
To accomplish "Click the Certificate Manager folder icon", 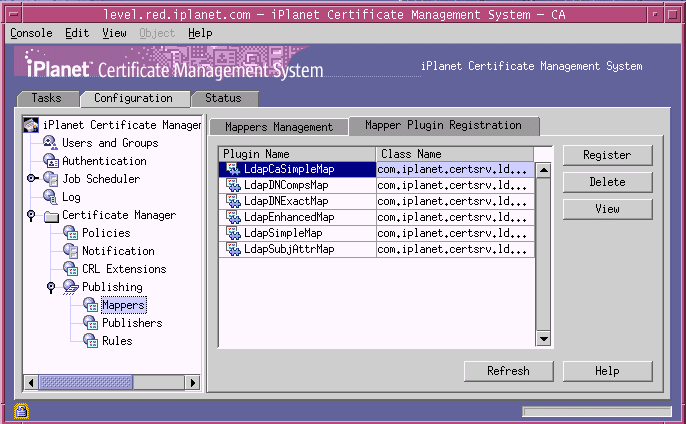I will pyautogui.click(x=51, y=216).
